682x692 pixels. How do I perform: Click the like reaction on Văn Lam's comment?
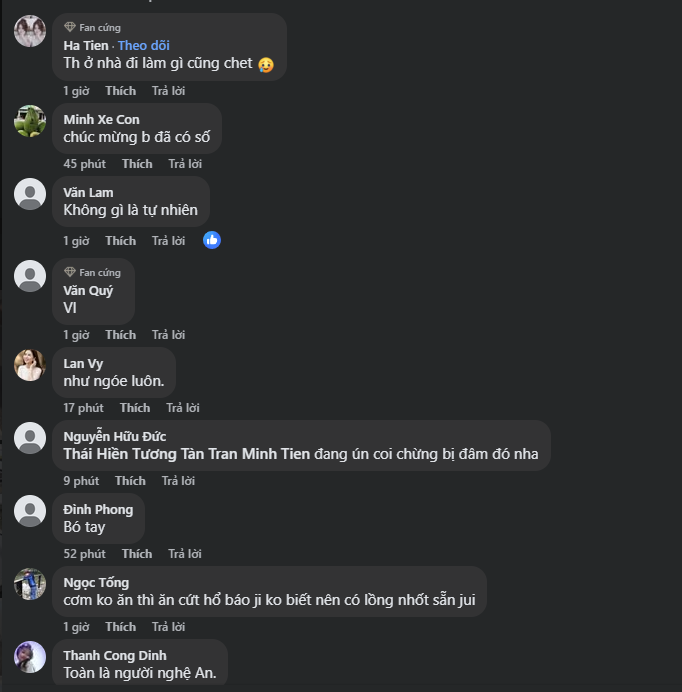click(212, 240)
